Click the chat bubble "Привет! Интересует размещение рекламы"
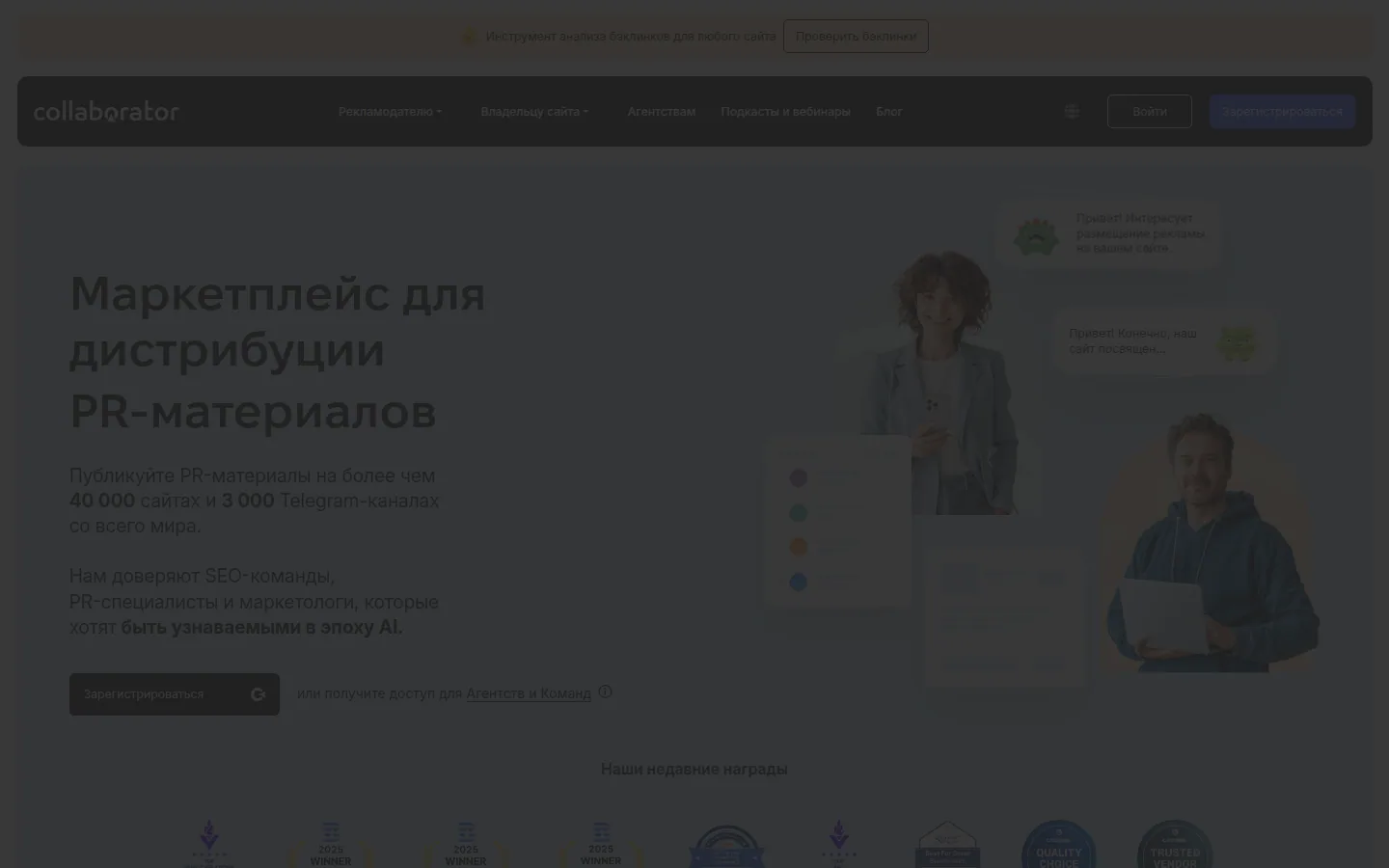Image resolution: width=1389 pixels, height=868 pixels. (1109, 233)
